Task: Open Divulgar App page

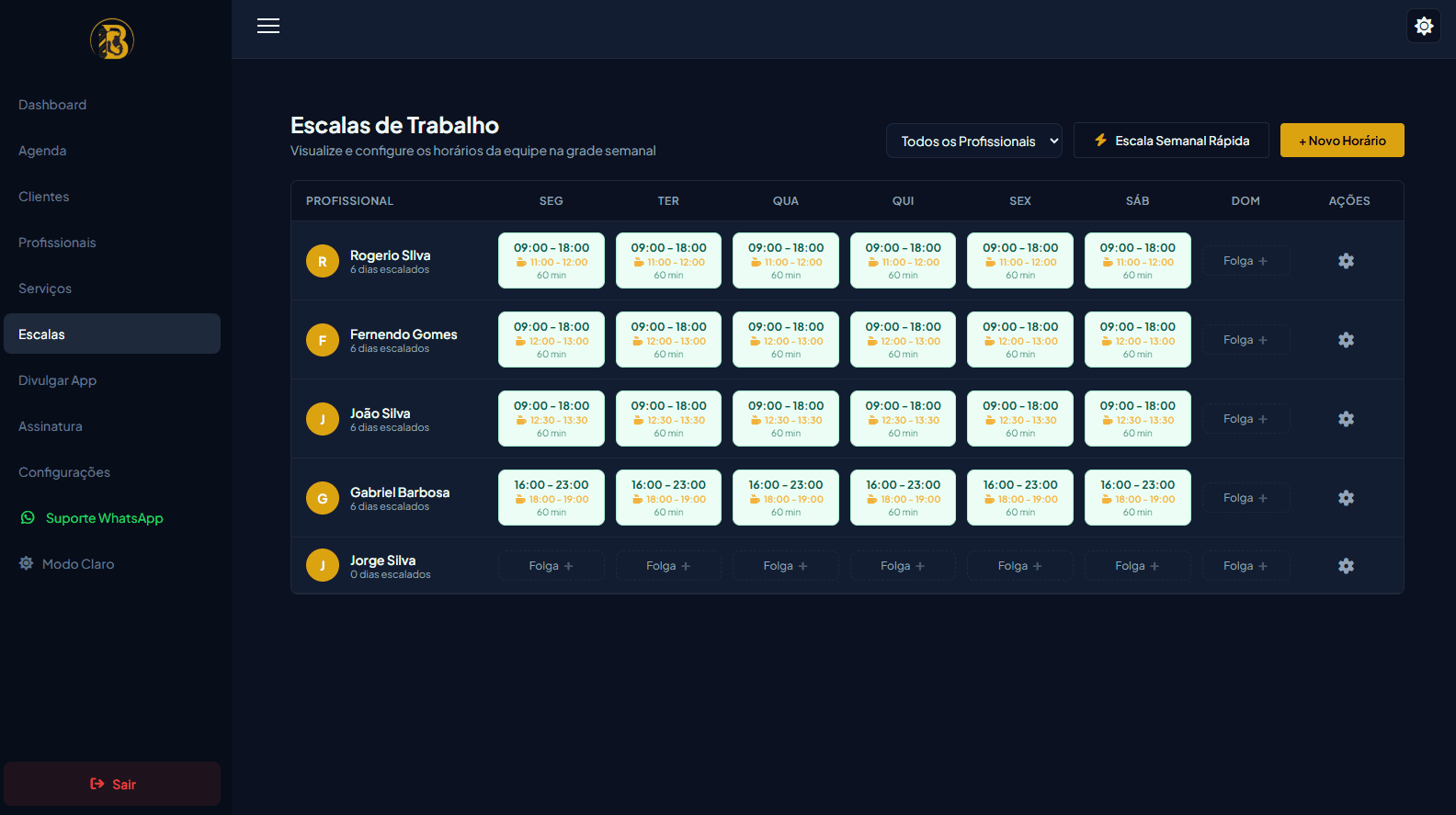Action: point(112,380)
